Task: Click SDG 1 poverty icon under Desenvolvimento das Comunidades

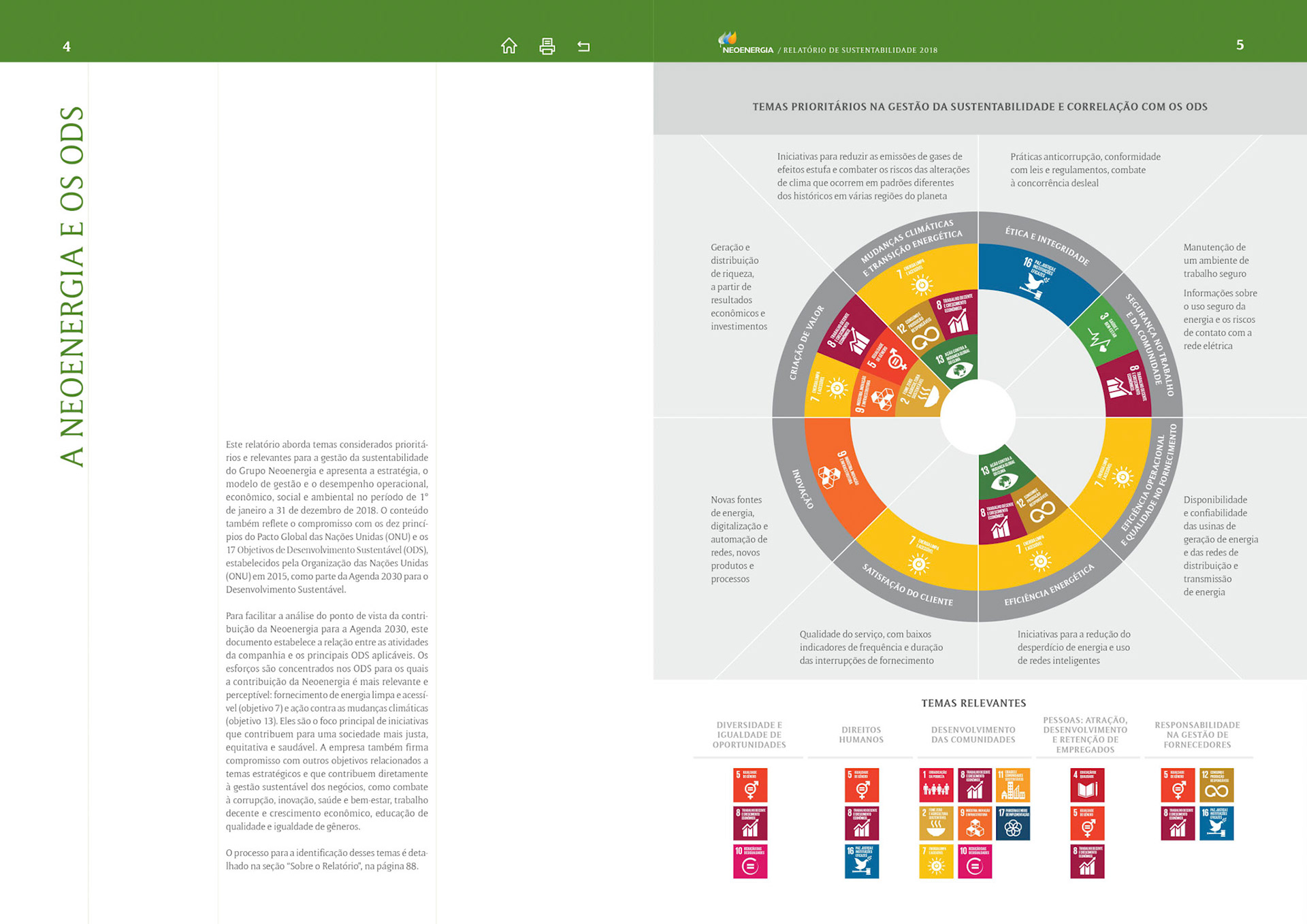Action: (x=936, y=785)
